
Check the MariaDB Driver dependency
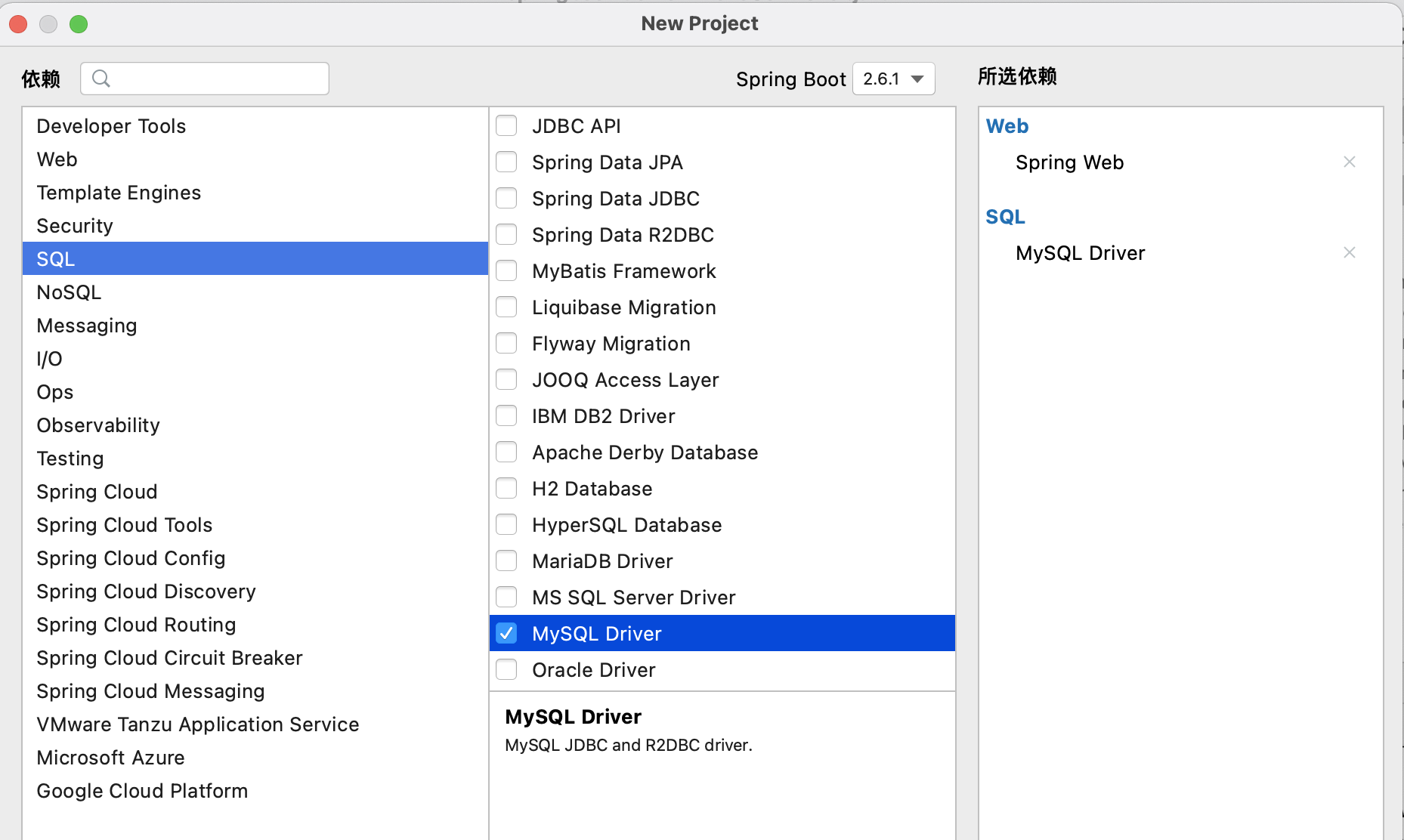point(506,561)
